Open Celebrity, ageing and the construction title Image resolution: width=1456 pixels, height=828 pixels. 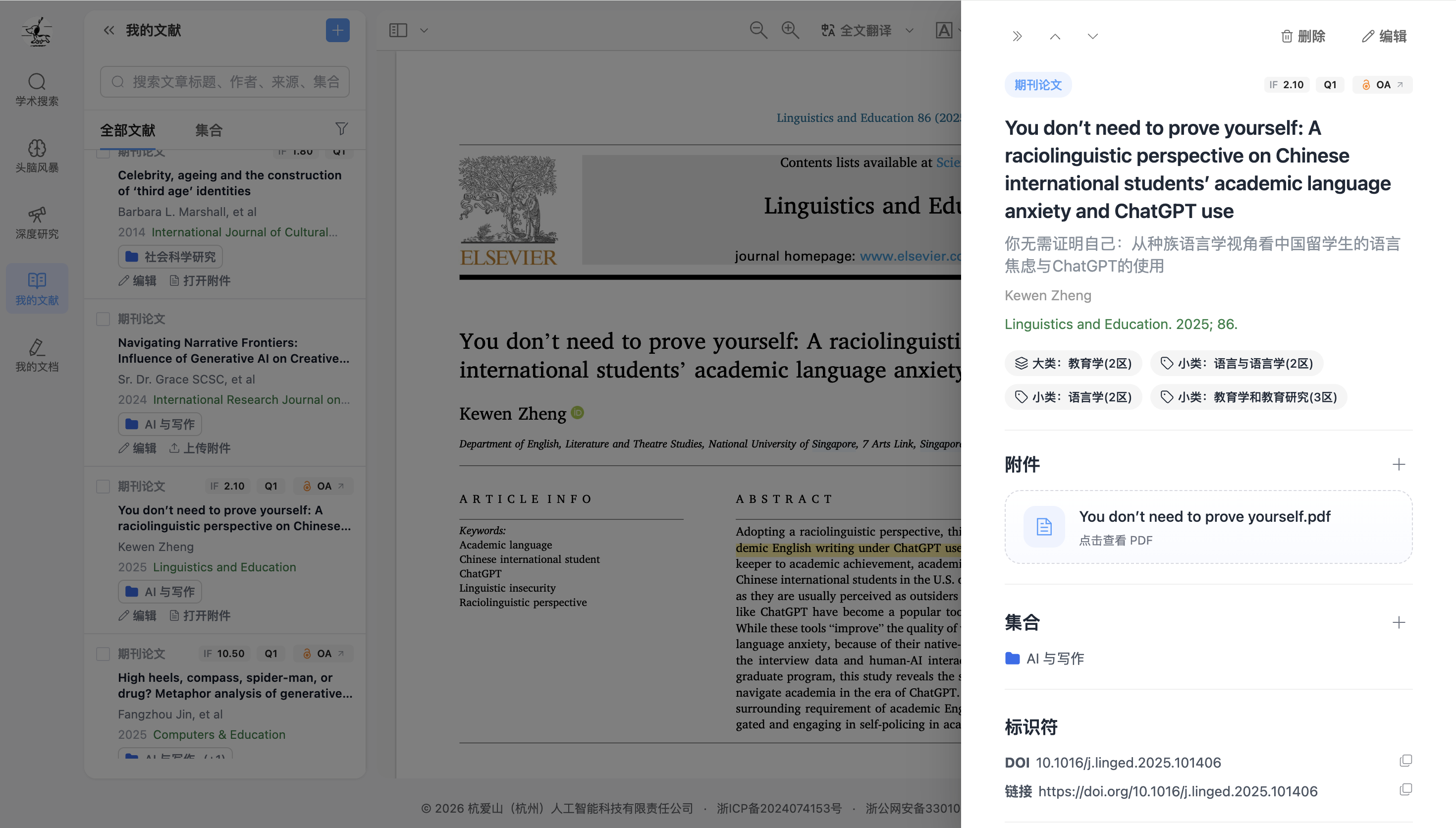point(230,183)
